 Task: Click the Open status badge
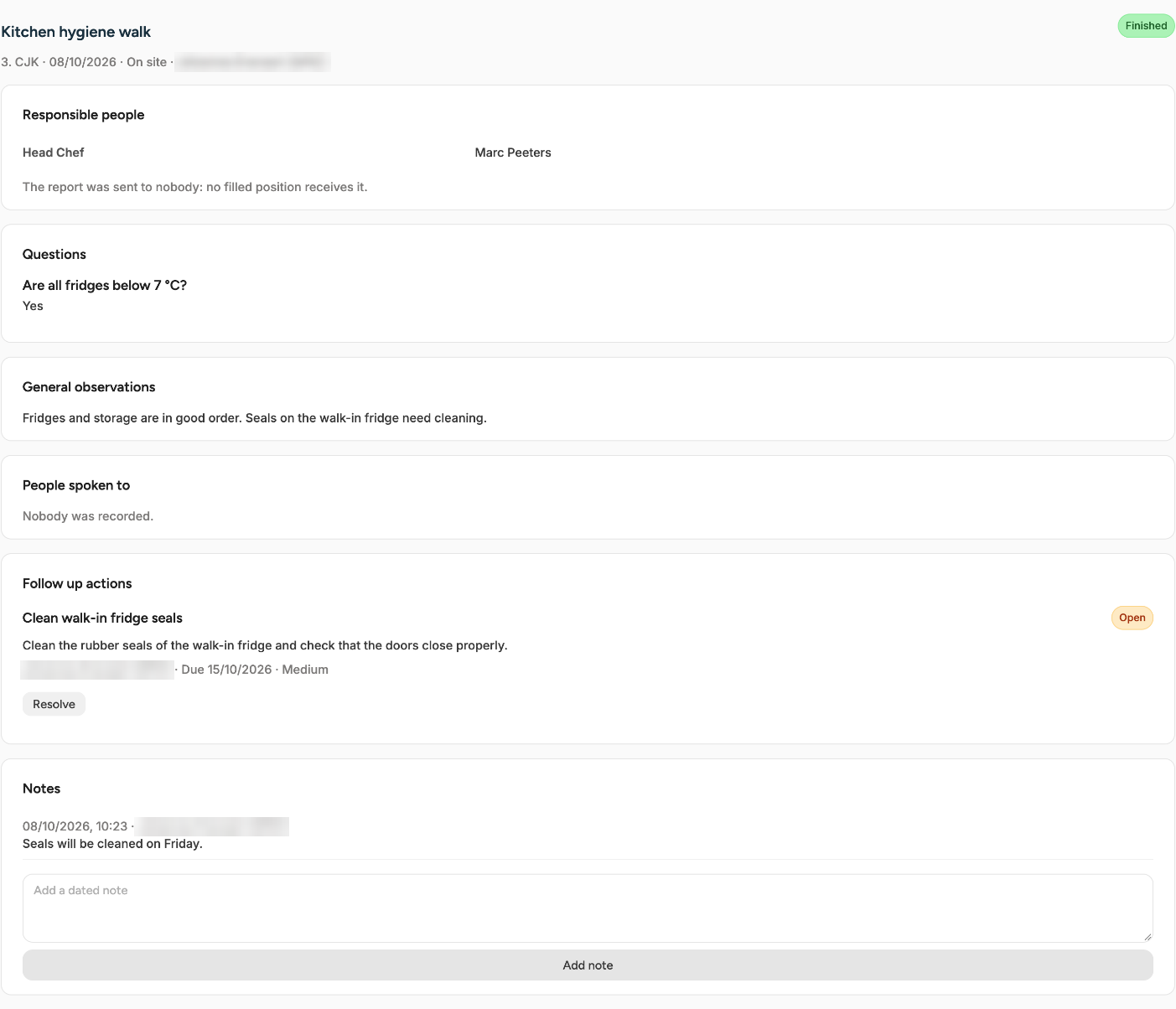coord(1132,618)
